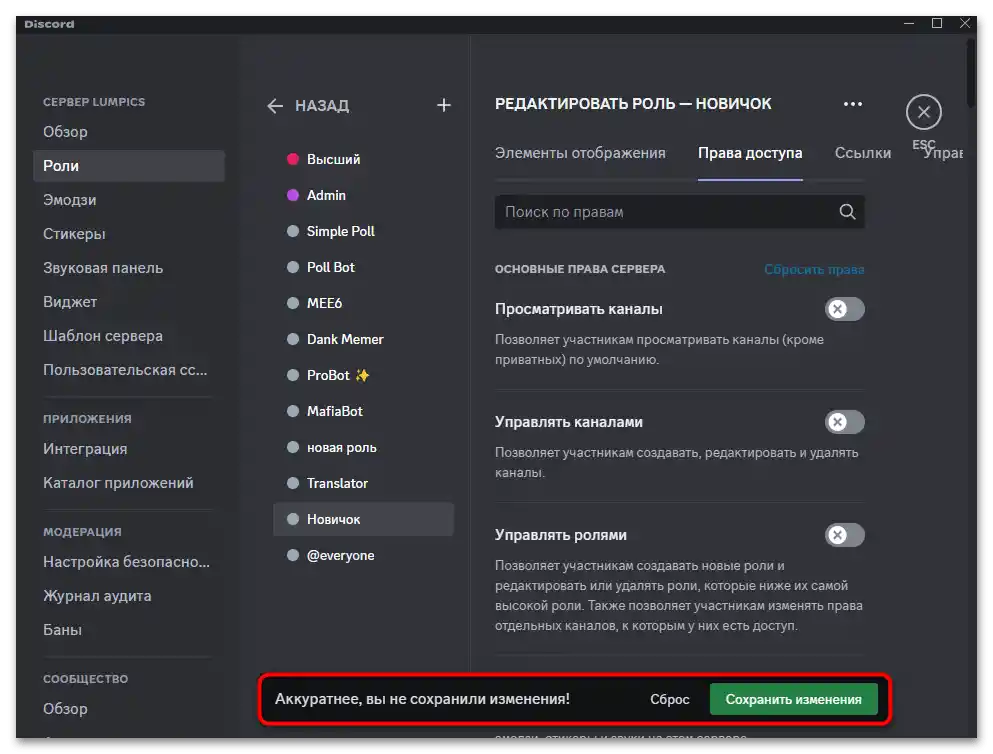Click the Сбросить права link
This screenshot has height=754, width=993.
pyautogui.click(x=814, y=269)
